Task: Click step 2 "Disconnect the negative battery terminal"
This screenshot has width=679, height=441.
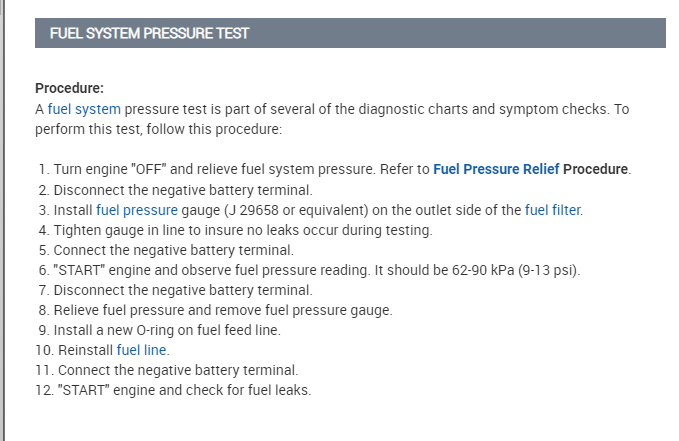Action: pos(185,190)
